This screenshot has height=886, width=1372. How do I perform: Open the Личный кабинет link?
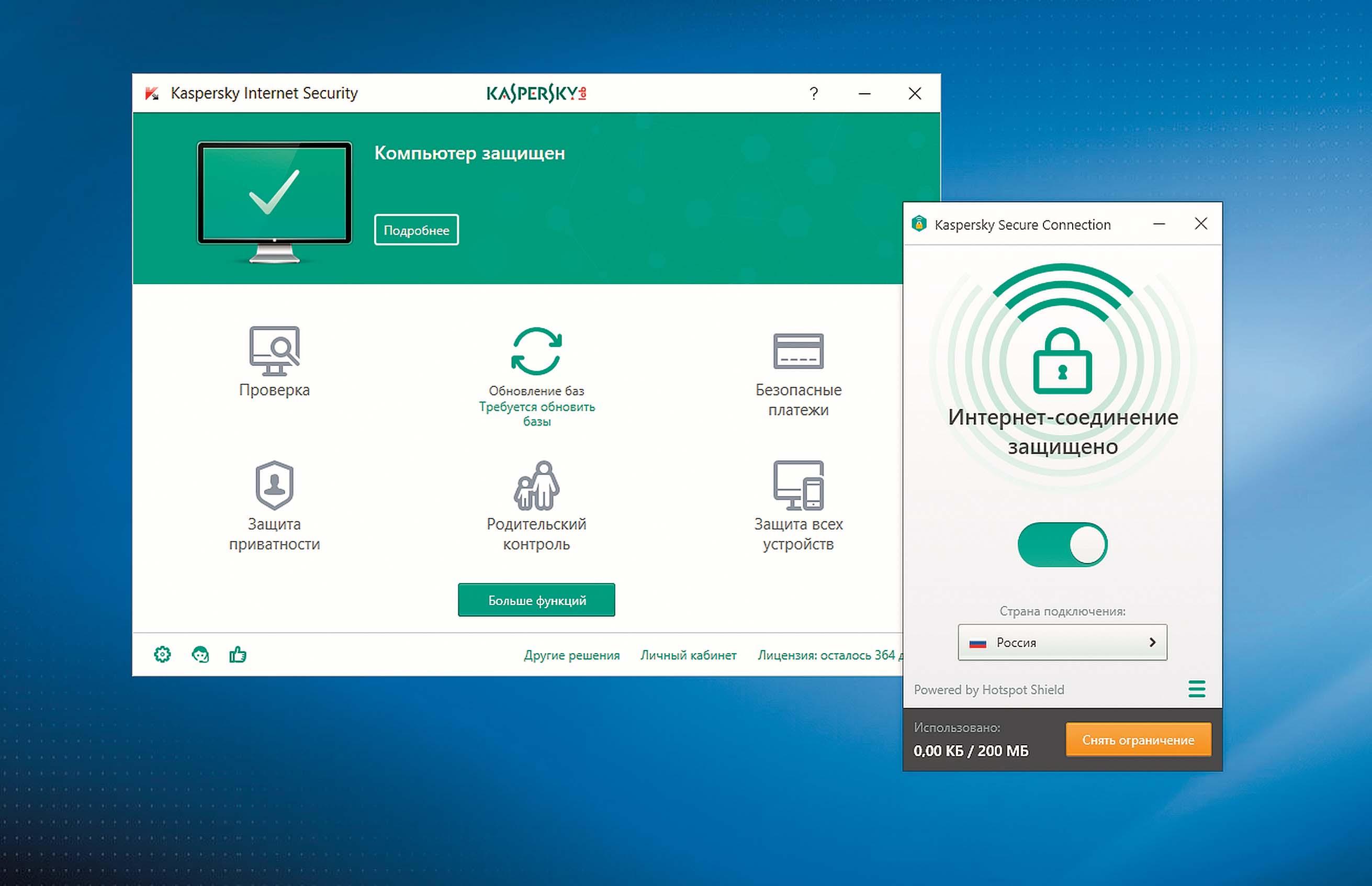(x=688, y=655)
